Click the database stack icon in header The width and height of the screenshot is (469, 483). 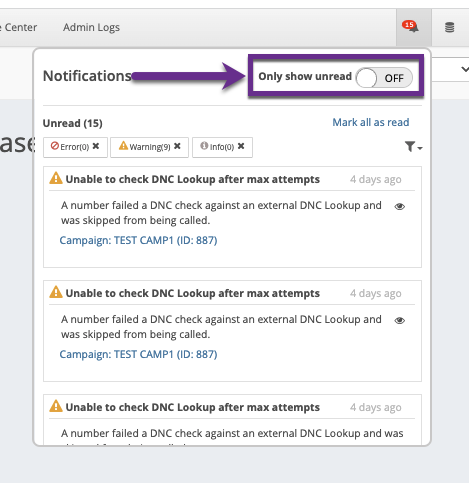coord(449,27)
